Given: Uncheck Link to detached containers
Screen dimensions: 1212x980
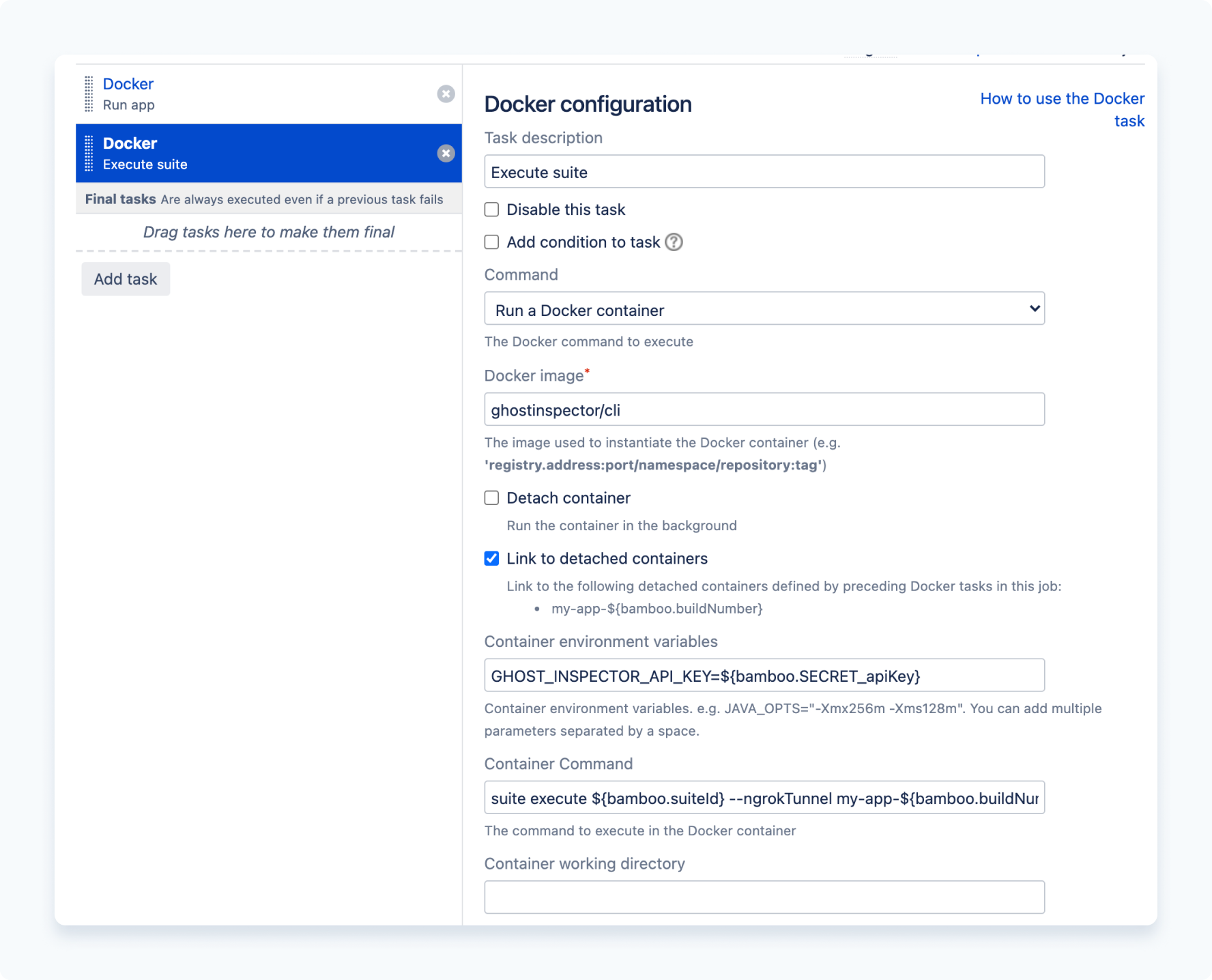Looking at the screenshot, I should (491, 558).
